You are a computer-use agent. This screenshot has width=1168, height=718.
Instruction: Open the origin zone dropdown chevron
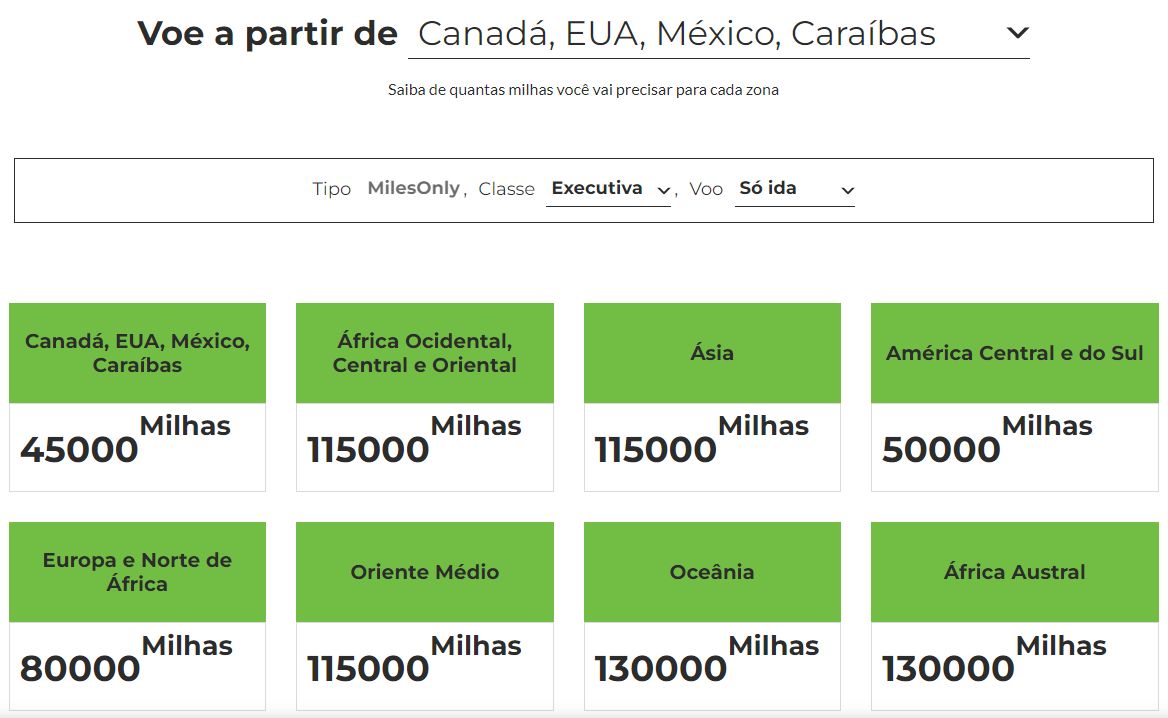pyautogui.click(x=1017, y=33)
